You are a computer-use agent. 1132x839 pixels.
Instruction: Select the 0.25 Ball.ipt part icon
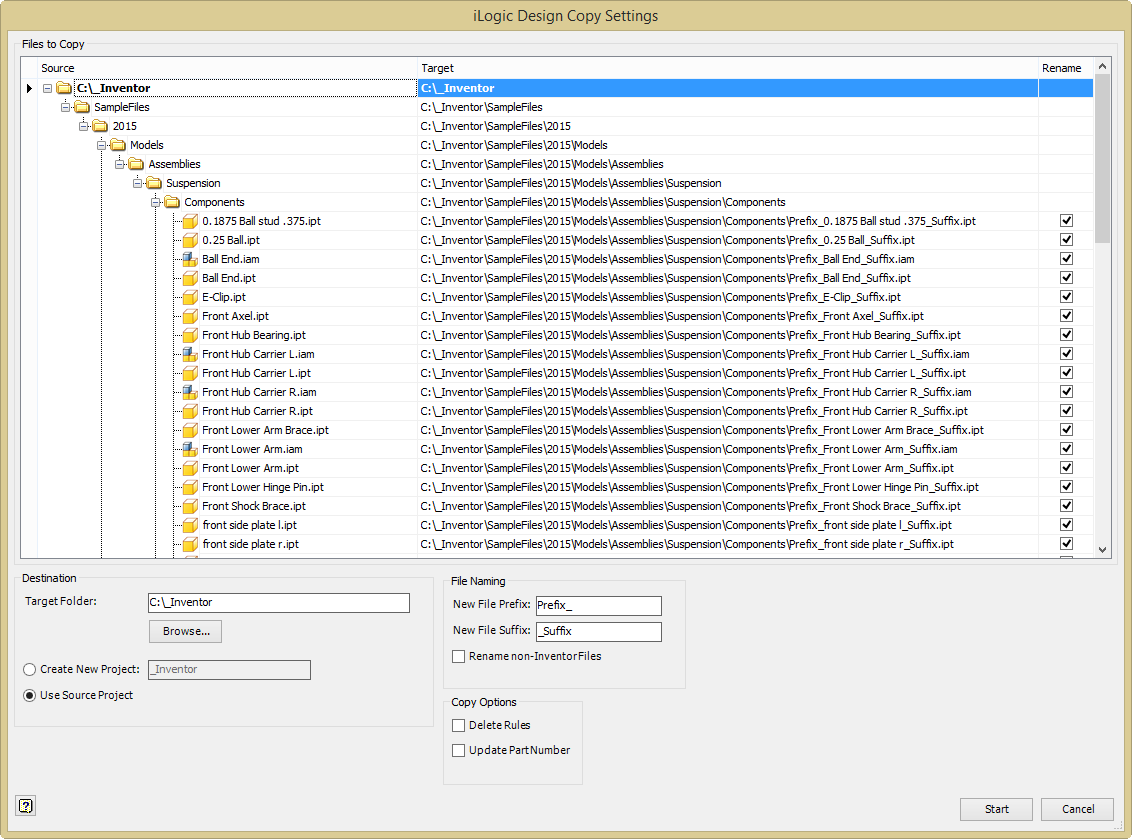[x=190, y=239]
